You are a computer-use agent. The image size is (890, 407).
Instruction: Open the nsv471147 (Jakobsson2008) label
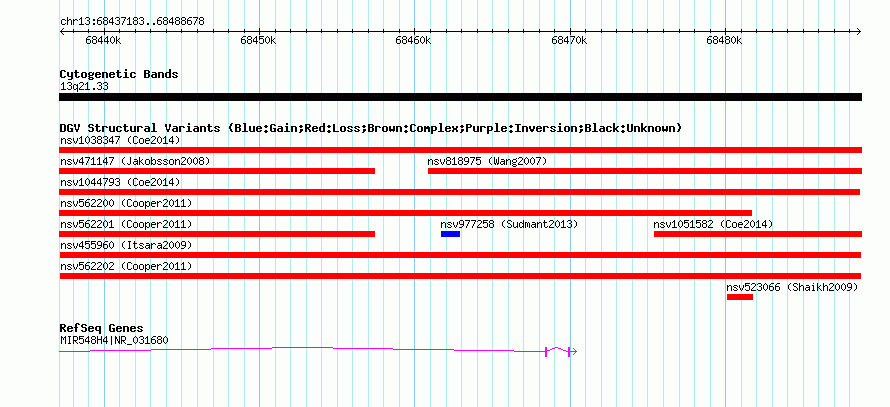point(135,161)
